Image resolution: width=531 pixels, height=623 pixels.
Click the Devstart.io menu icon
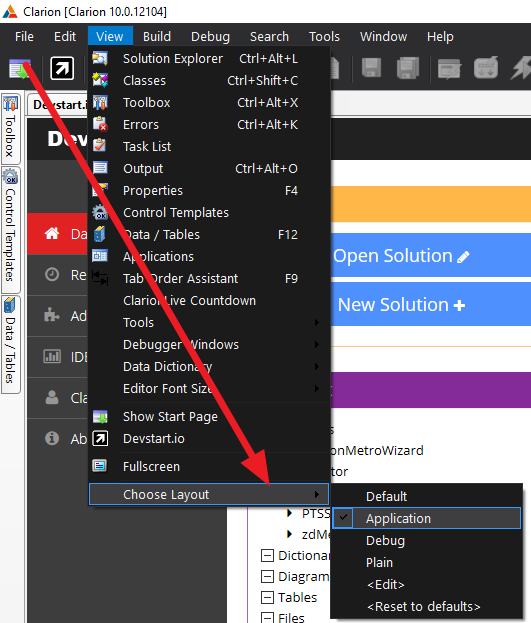pos(100,438)
